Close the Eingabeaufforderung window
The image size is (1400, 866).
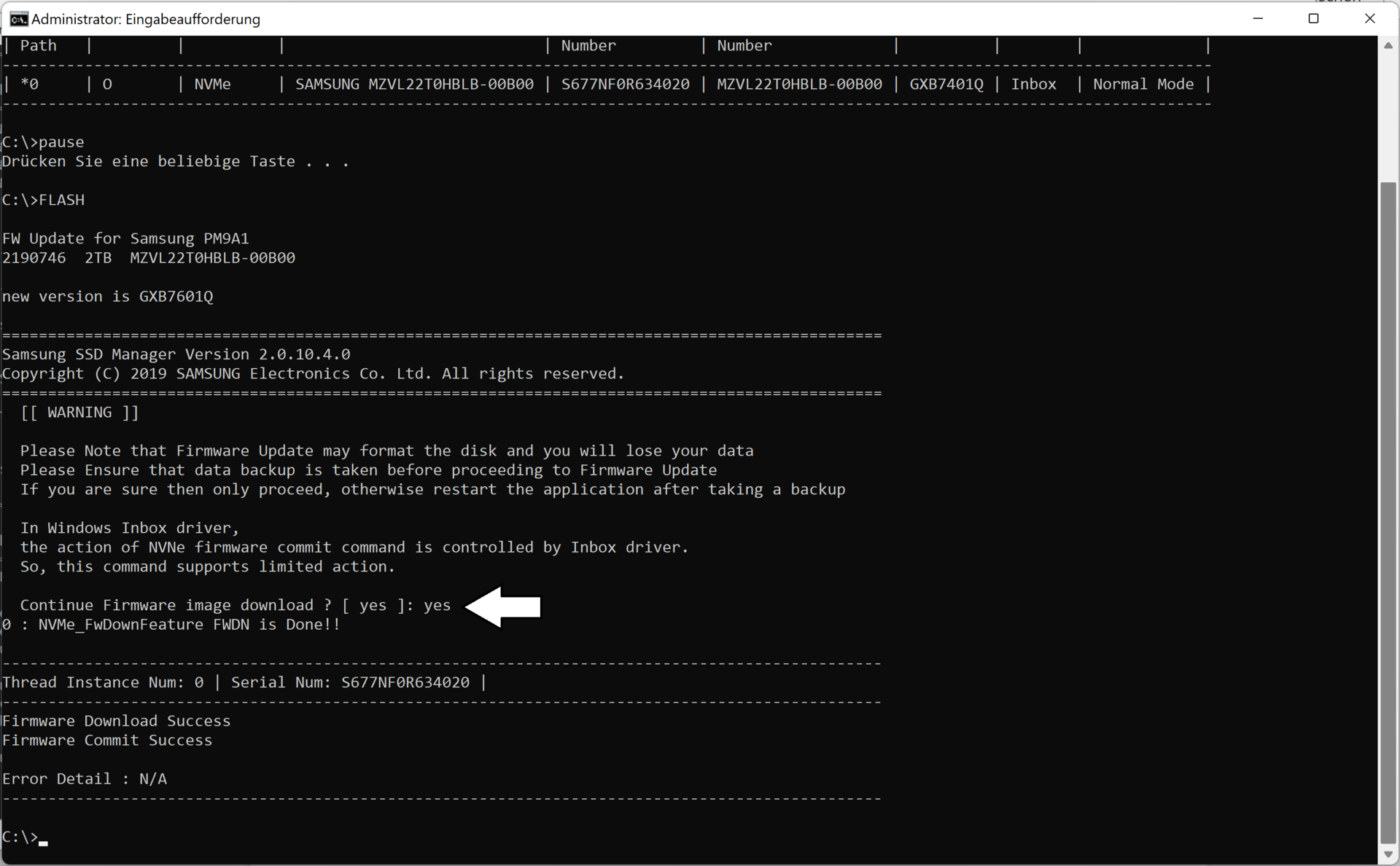coord(1369,19)
